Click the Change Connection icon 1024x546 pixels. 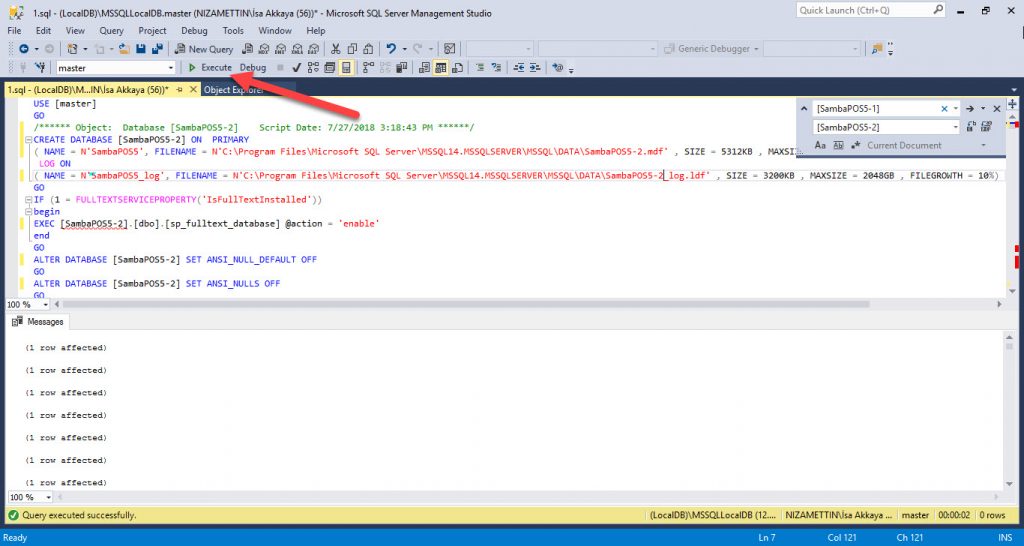[x=39, y=67]
